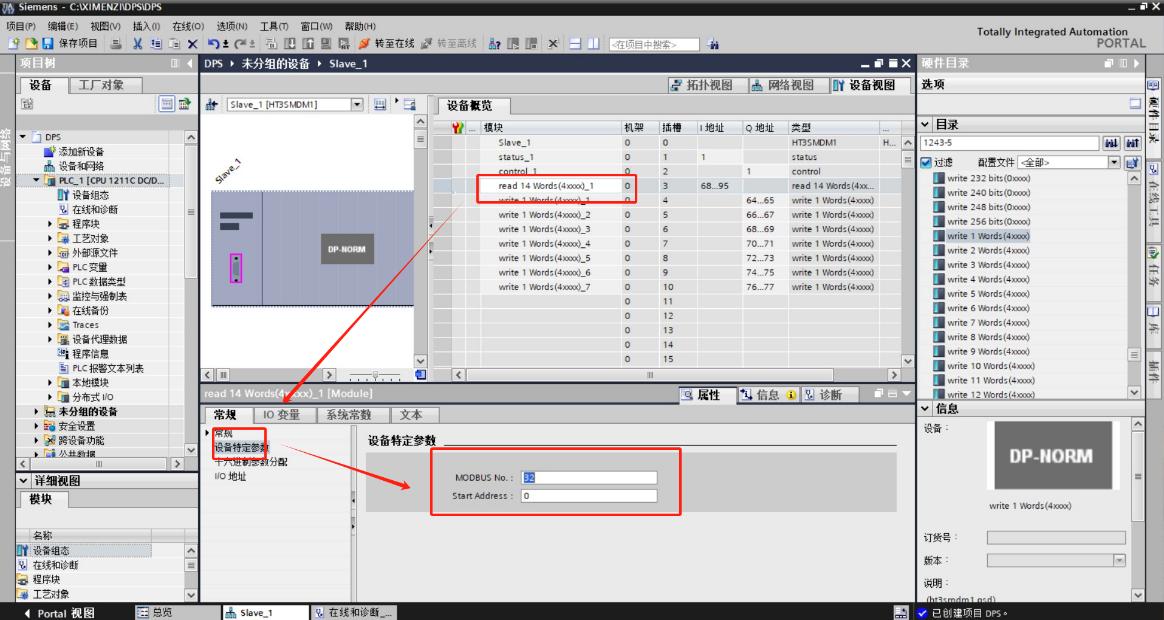The image size is (1164, 620).
Task: Click the open project toolbar icon
Action: [x=31, y=44]
